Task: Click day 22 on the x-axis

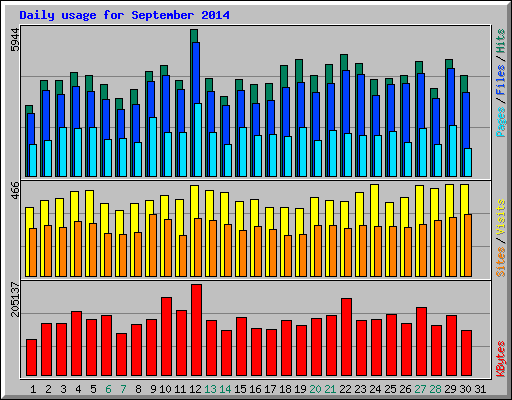Action: (x=345, y=389)
